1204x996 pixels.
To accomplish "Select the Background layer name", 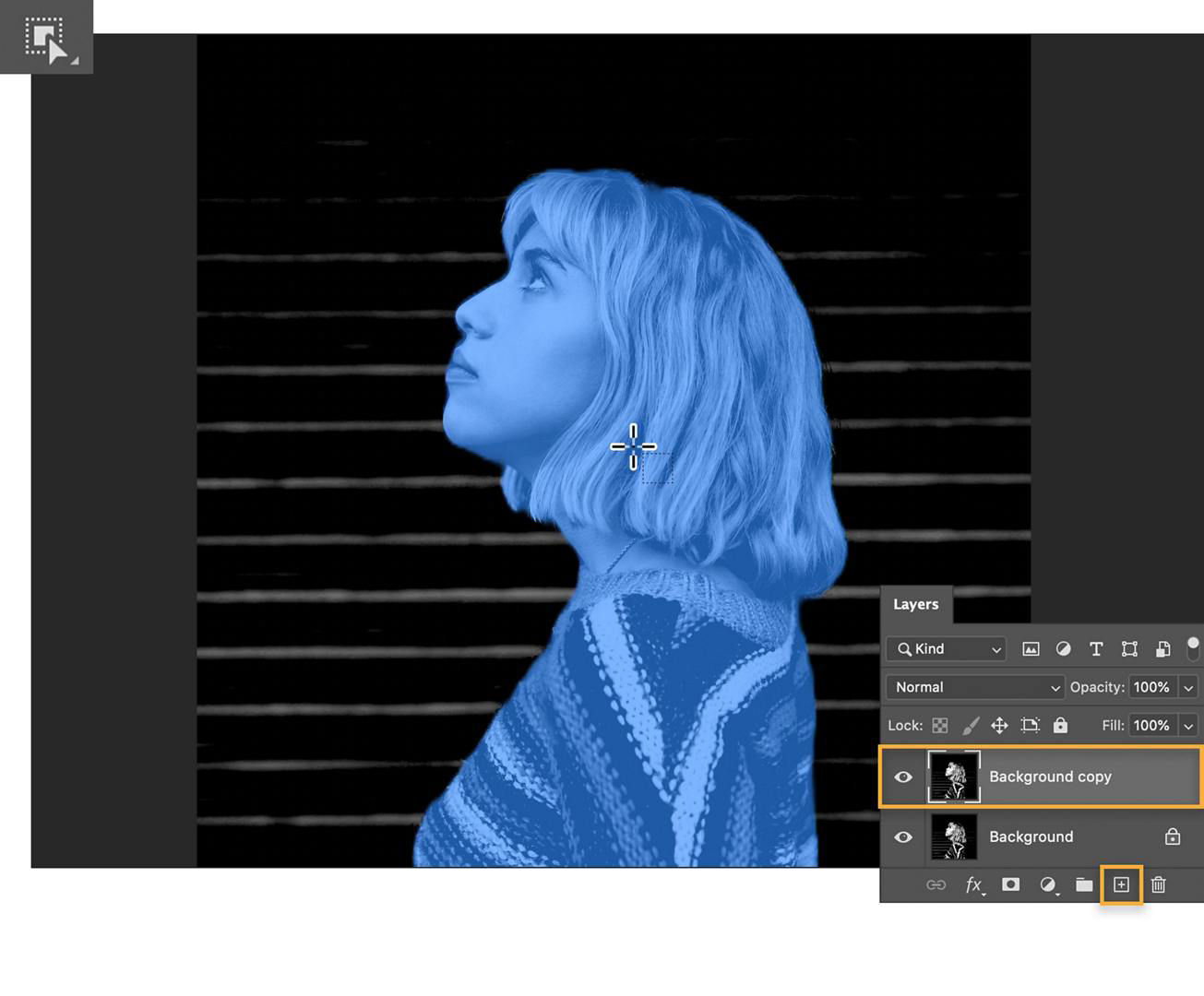I will (x=1031, y=836).
